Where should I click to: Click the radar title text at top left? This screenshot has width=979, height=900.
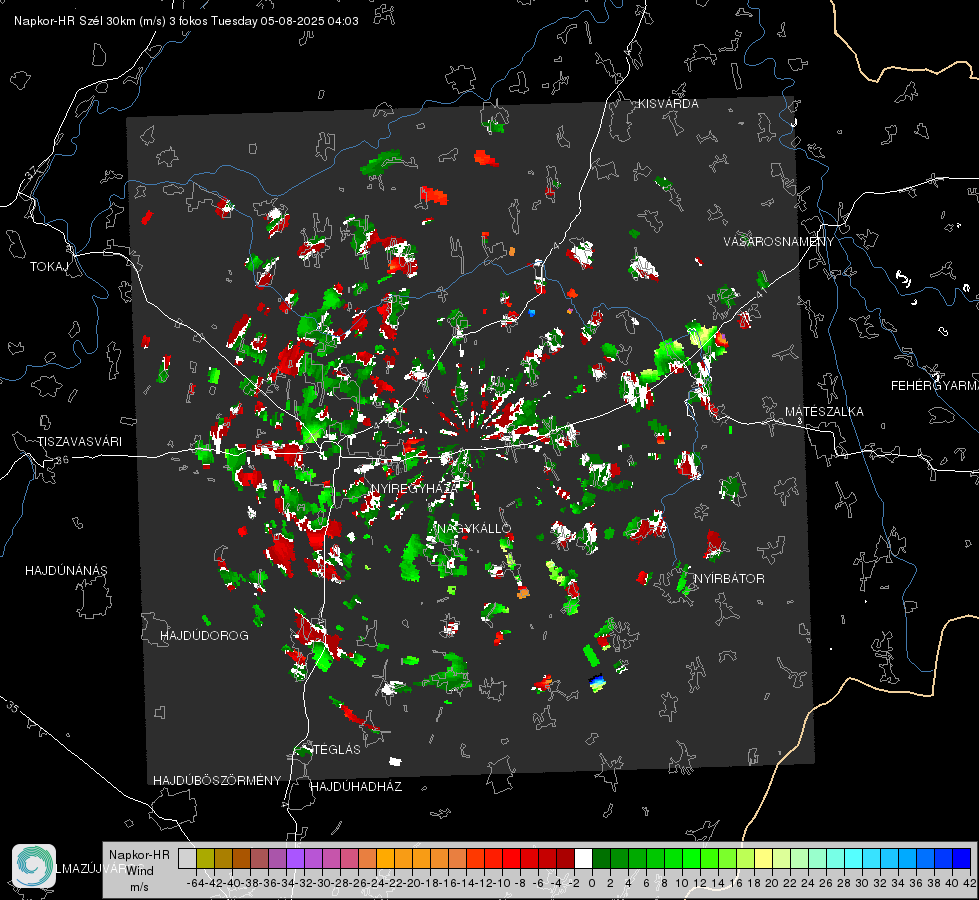tap(186, 21)
